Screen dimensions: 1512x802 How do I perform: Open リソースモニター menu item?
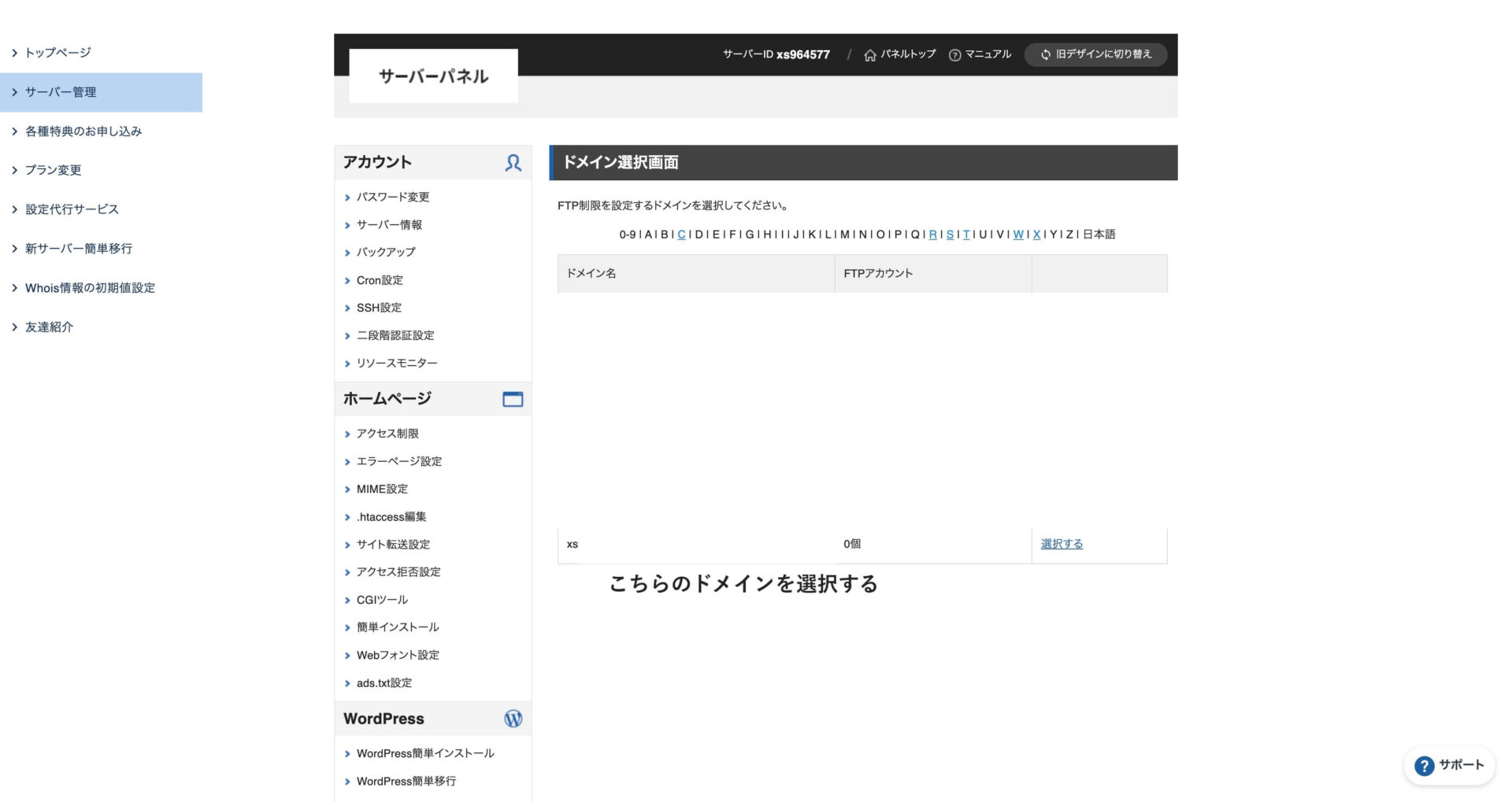point(397,363)
